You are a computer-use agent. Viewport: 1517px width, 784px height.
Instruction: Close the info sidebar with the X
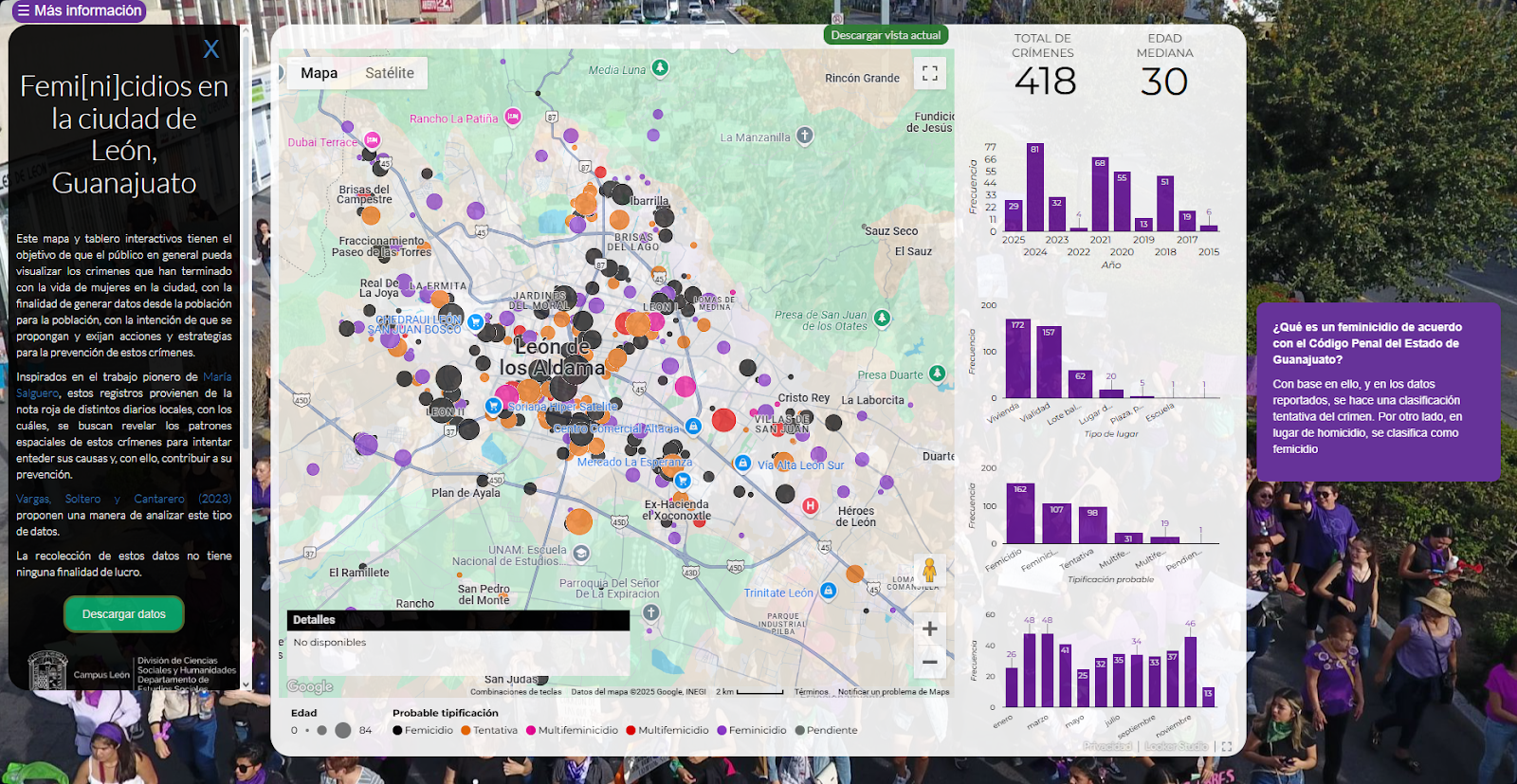[211, 49]
